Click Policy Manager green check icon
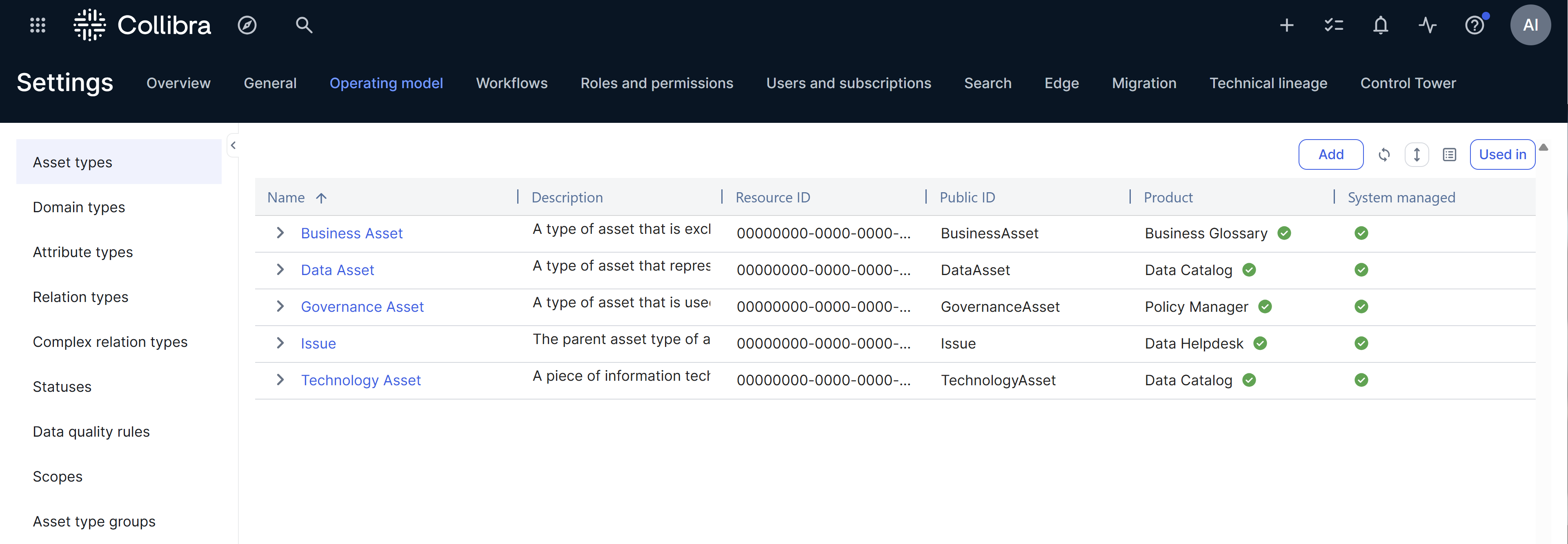The width and height of the screenshot is (1568, 544). pos(1265,306)
